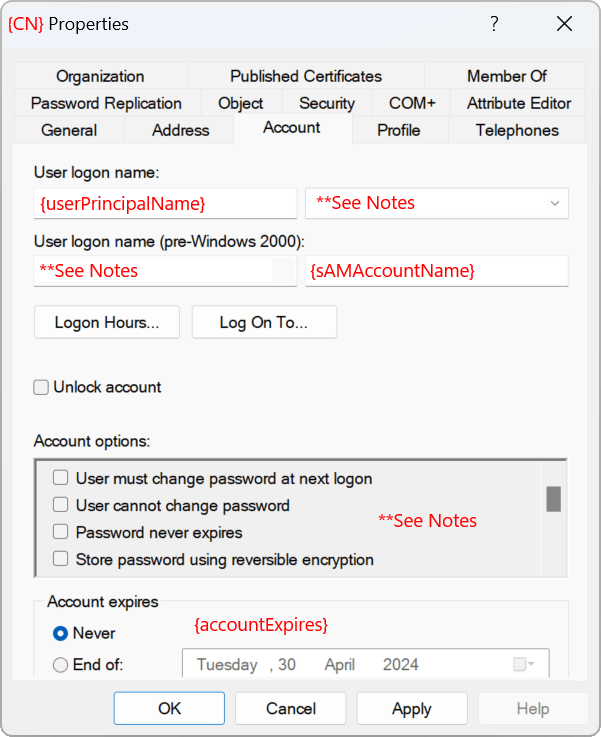
Task: Click the User logon name text field
Action: point(165,203)
